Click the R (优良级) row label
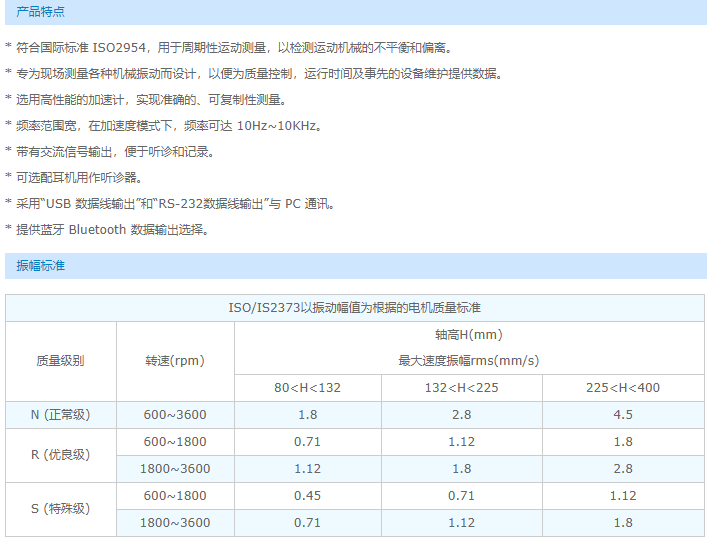The width and height of the screenshot is (712, 543). 60,455
